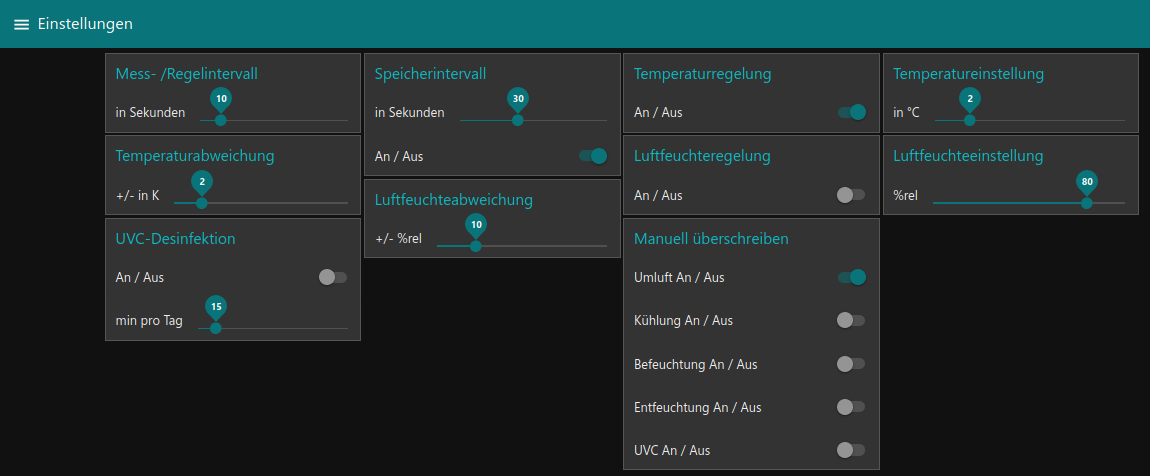Enable Luftfeuchteregelung An / Aus switch

pos(851,195)
